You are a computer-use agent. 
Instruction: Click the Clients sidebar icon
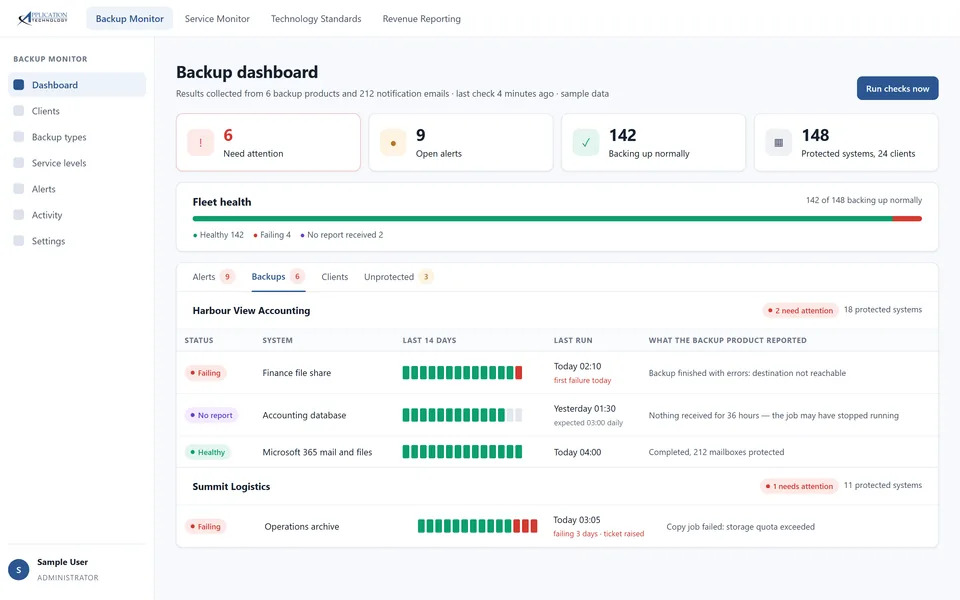pos(19,111)
